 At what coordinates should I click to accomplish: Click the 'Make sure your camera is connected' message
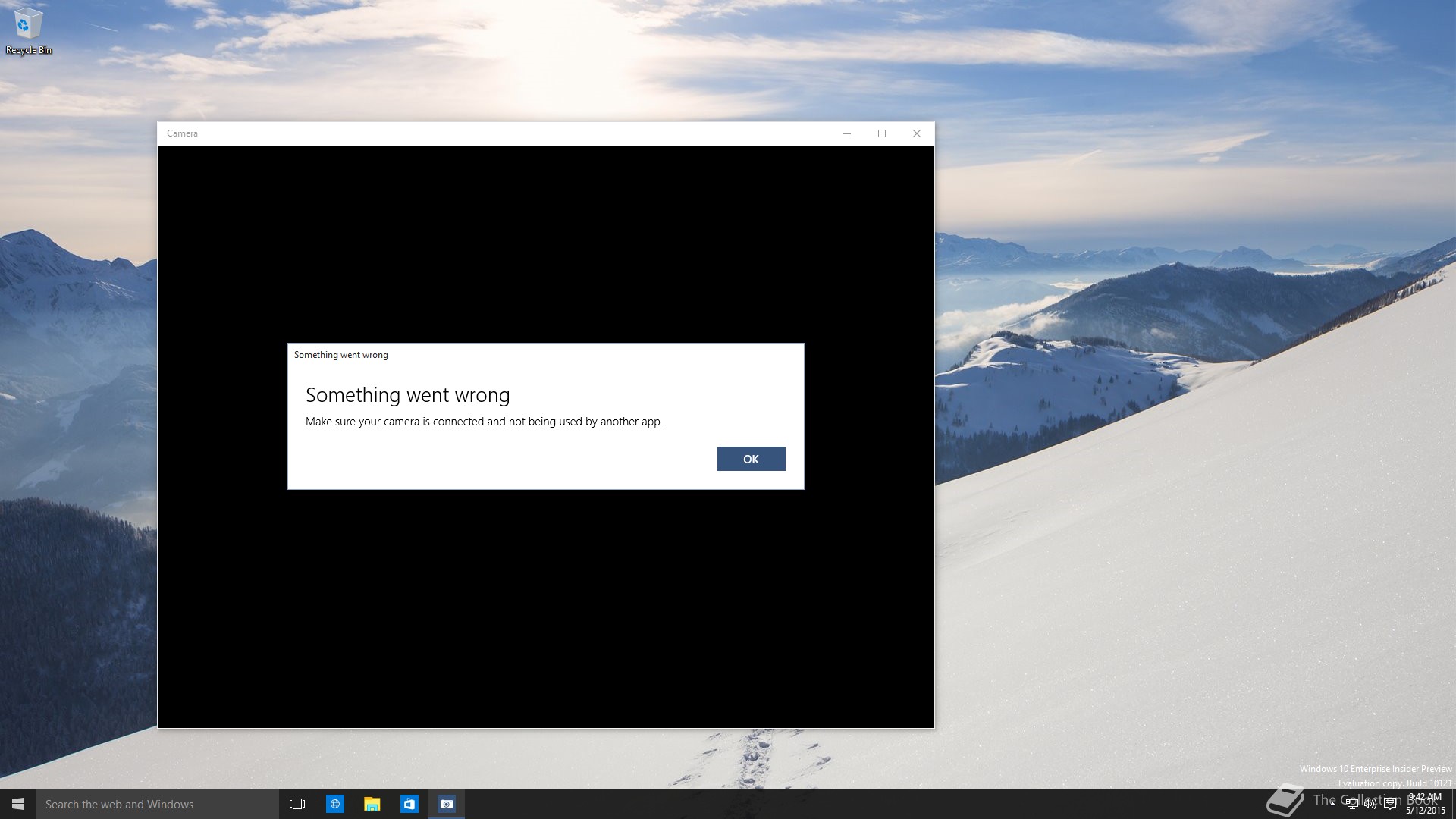[484, 422]
